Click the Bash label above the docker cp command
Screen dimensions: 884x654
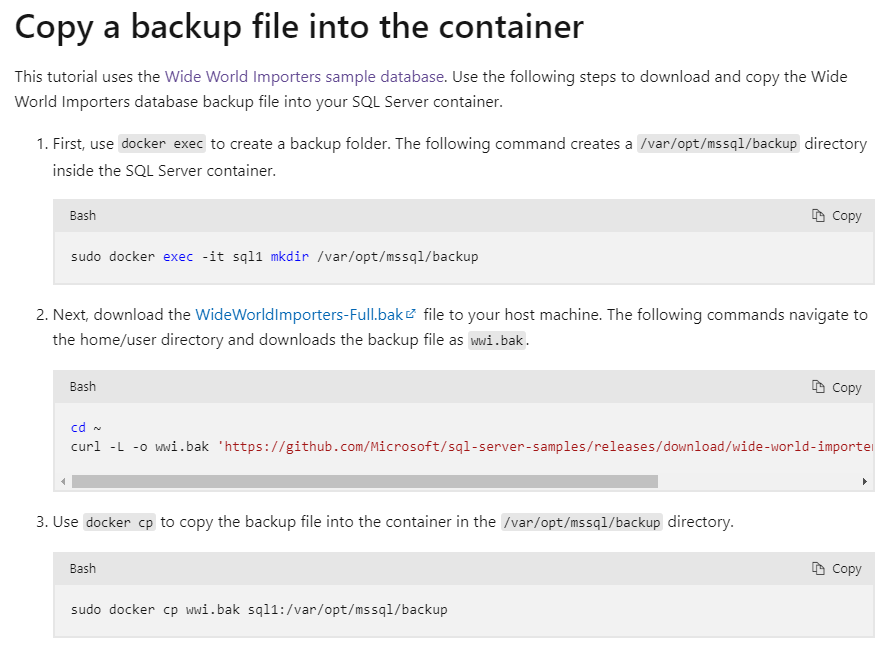pos(83,568)
